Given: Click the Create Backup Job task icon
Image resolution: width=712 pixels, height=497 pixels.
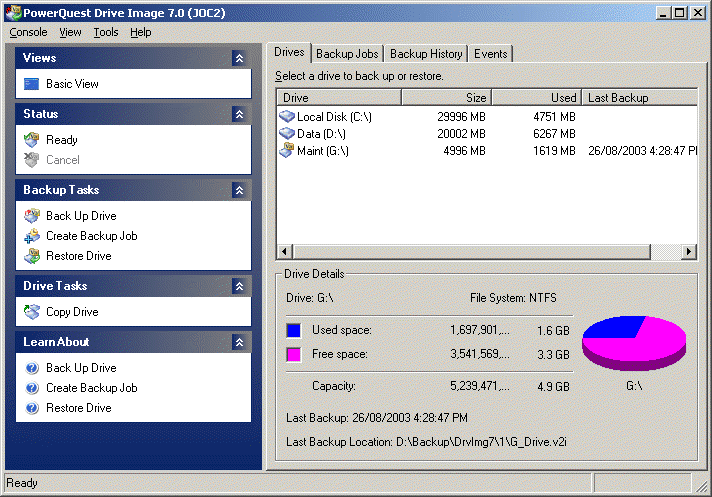Looking at the screenshot, I should pyautogui.click(x=32, y=236).
